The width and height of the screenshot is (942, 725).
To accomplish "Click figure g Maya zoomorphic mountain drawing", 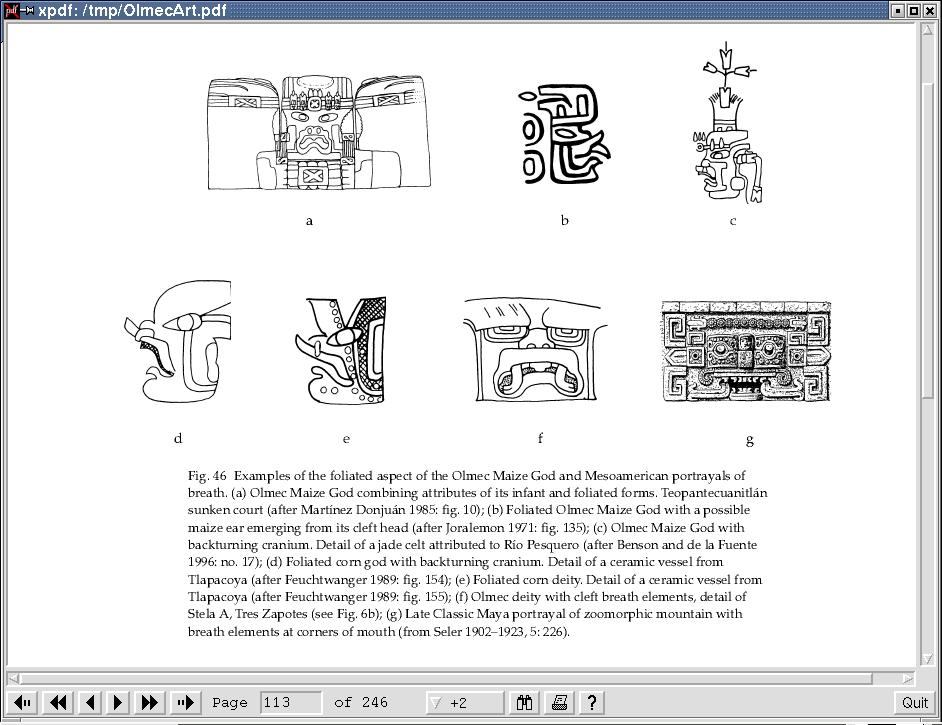I will [746, 351].
